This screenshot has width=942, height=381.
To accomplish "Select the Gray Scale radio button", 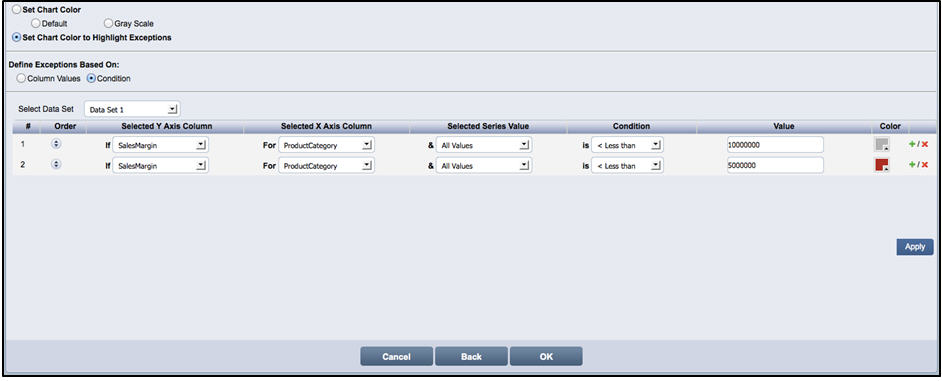I will (x=108, y=23).
